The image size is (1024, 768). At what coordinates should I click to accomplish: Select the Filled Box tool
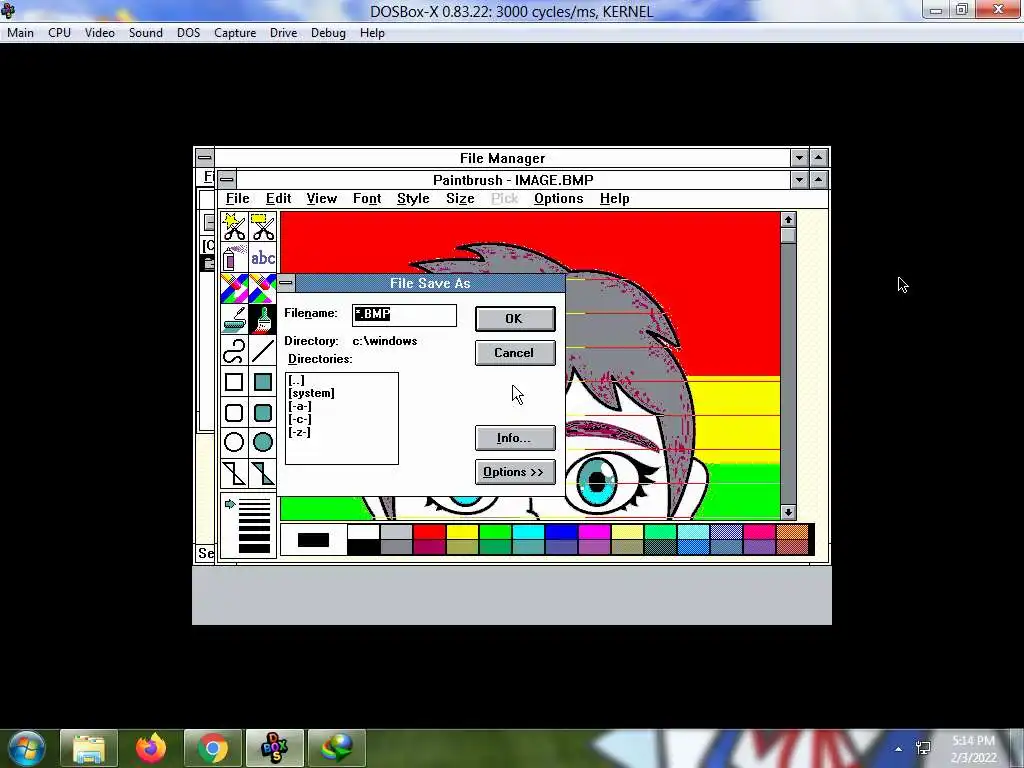(x=263, y=381)
